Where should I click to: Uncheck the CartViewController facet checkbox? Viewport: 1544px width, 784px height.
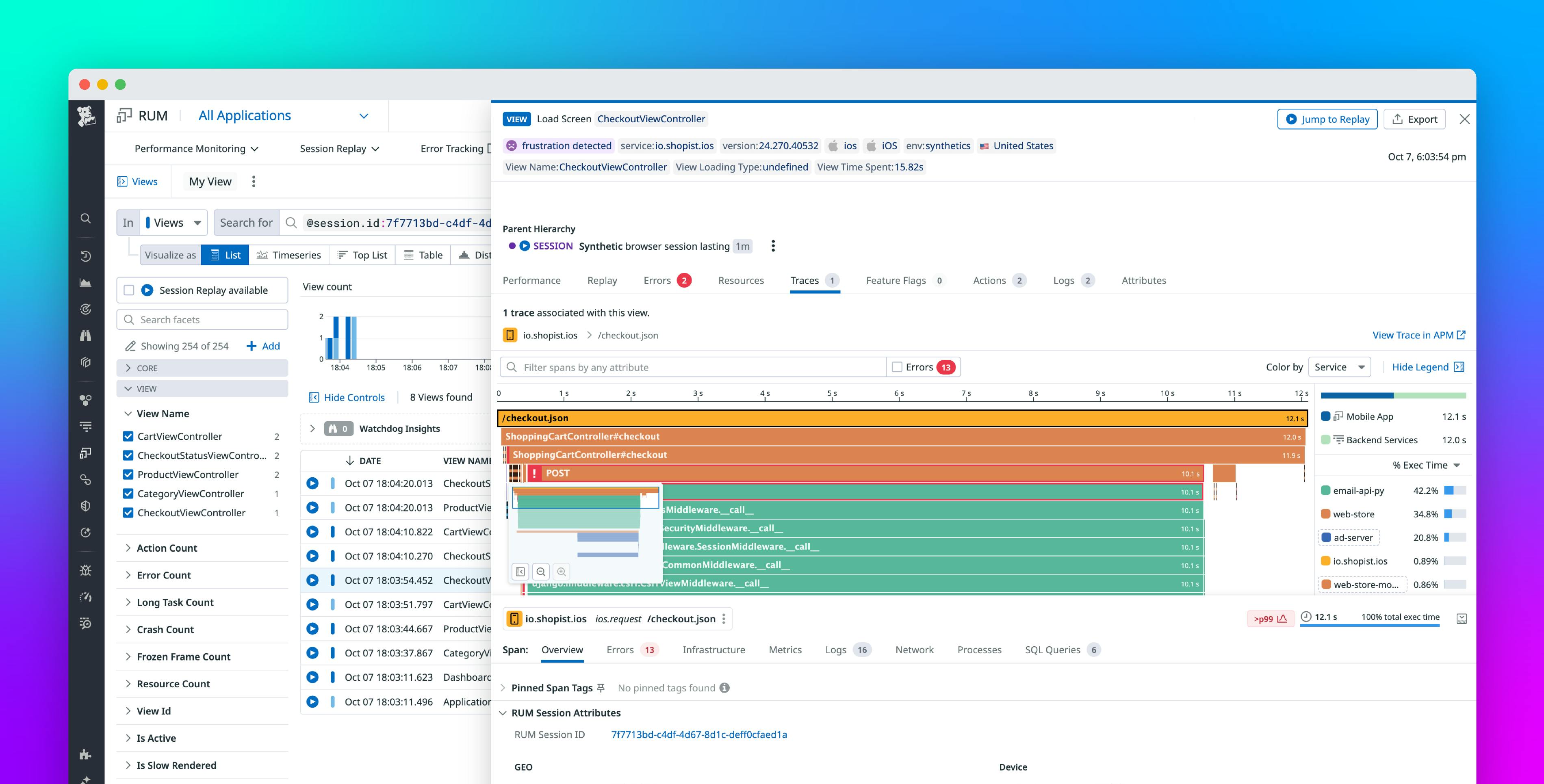pos(128,436)
